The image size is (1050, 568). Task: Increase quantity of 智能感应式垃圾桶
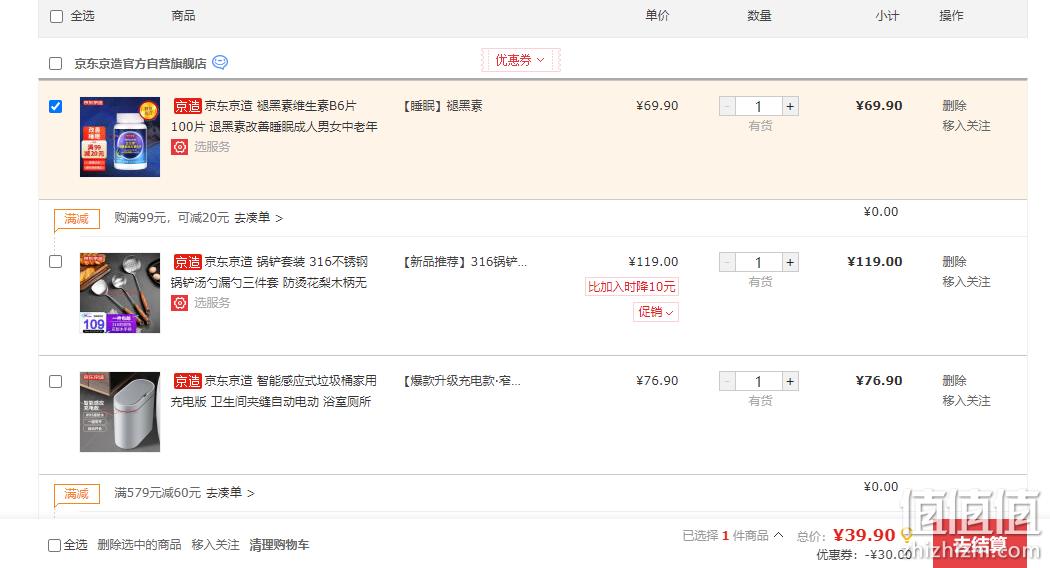[790, 381]
